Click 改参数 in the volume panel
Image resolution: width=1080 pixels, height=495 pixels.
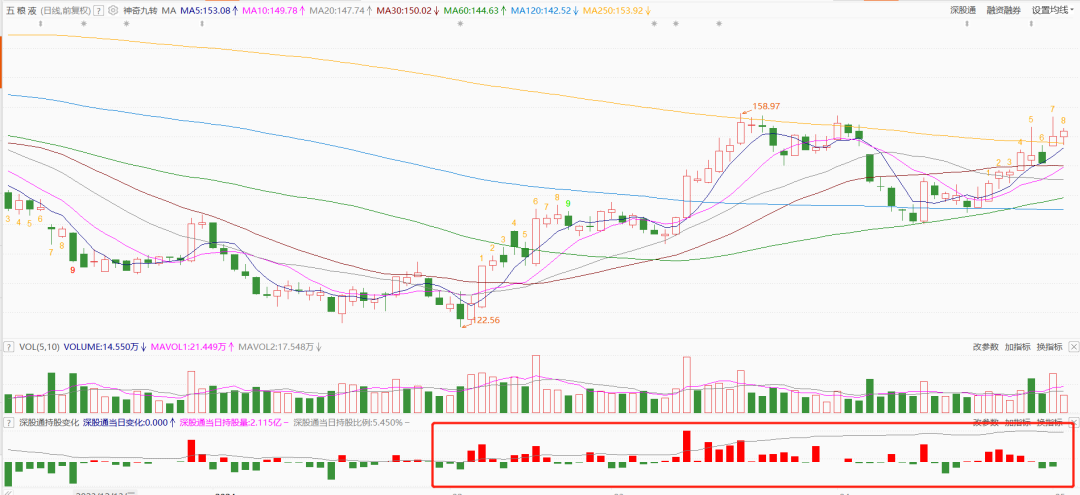click(985, 347)
